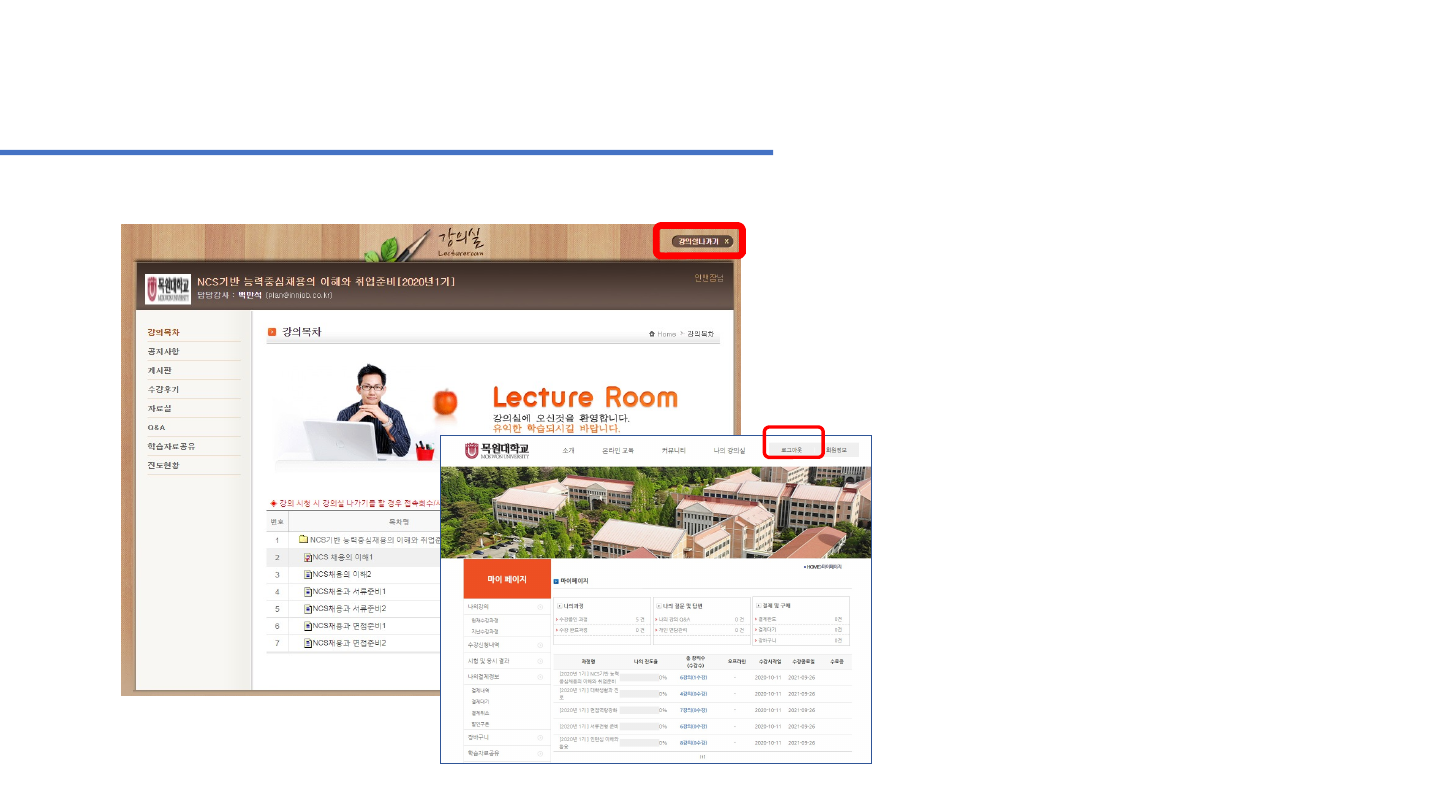Click the 로그아웃 logout button
The image size is (1440, 810).
pos(792,451)
